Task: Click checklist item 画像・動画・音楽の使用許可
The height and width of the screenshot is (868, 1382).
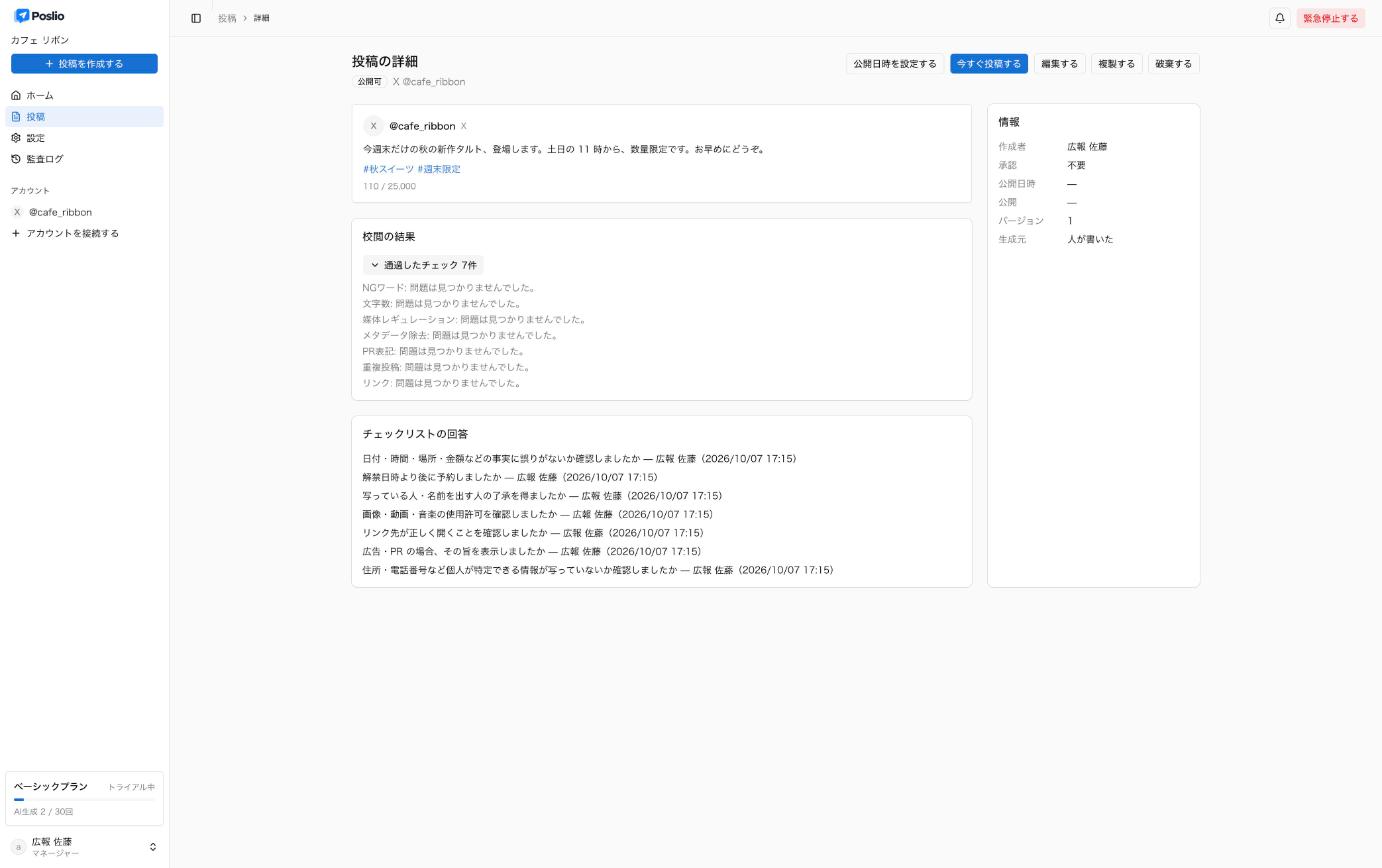Action: click(x=538, y=515)
